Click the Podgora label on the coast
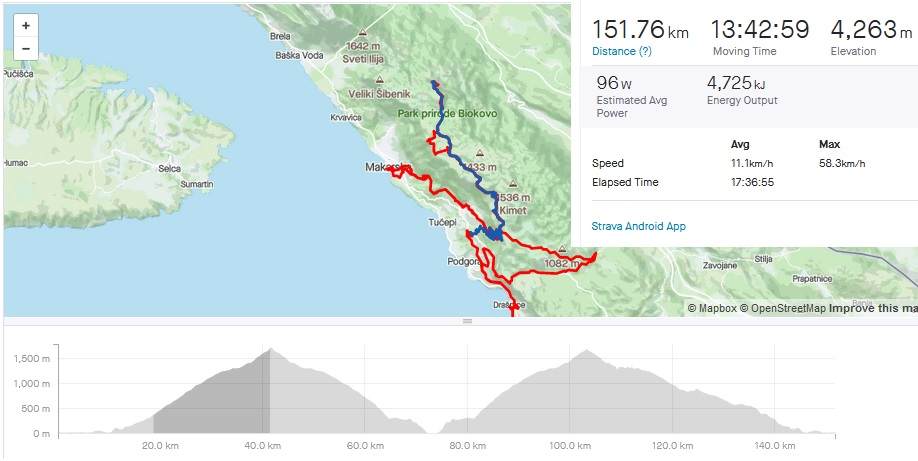918x461 pixels. (x=463, y=261)
